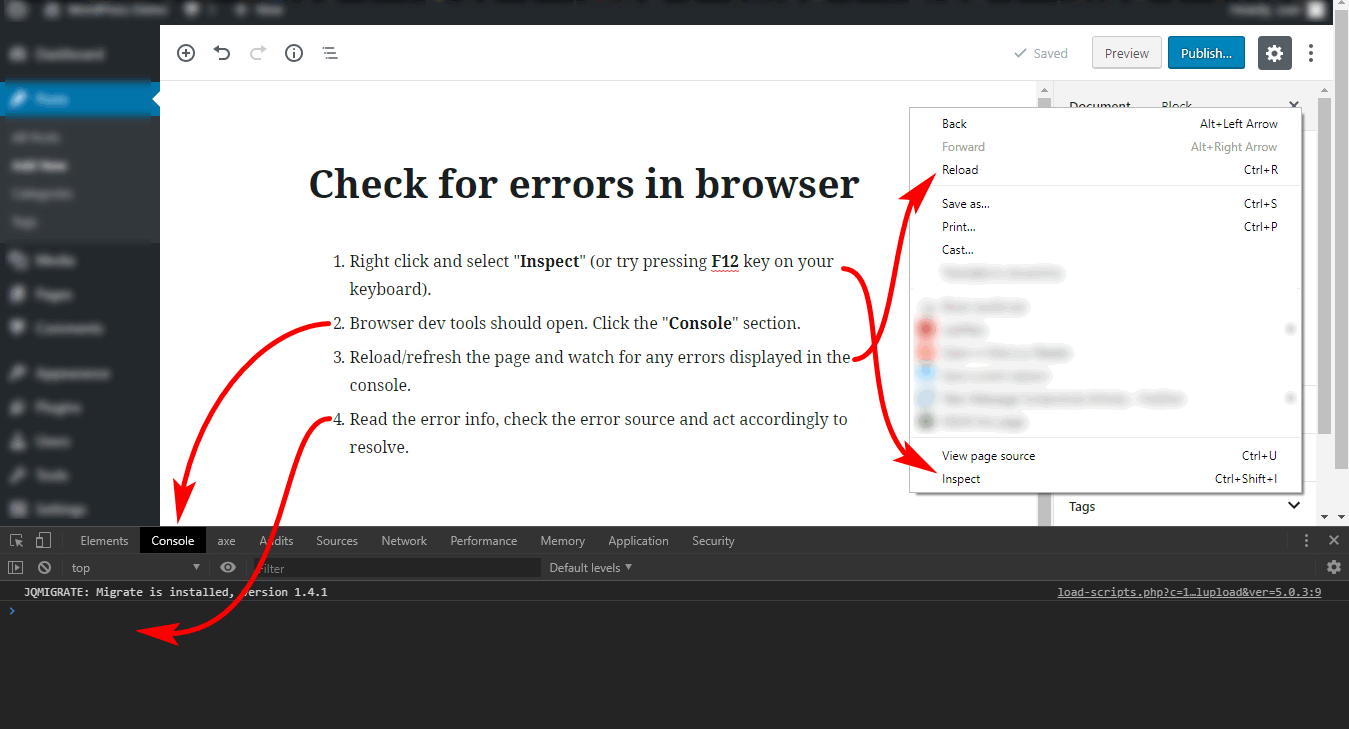Click the Publish... button
1349x729 pixels.
pyautogui.click(x=1206, y=53)
